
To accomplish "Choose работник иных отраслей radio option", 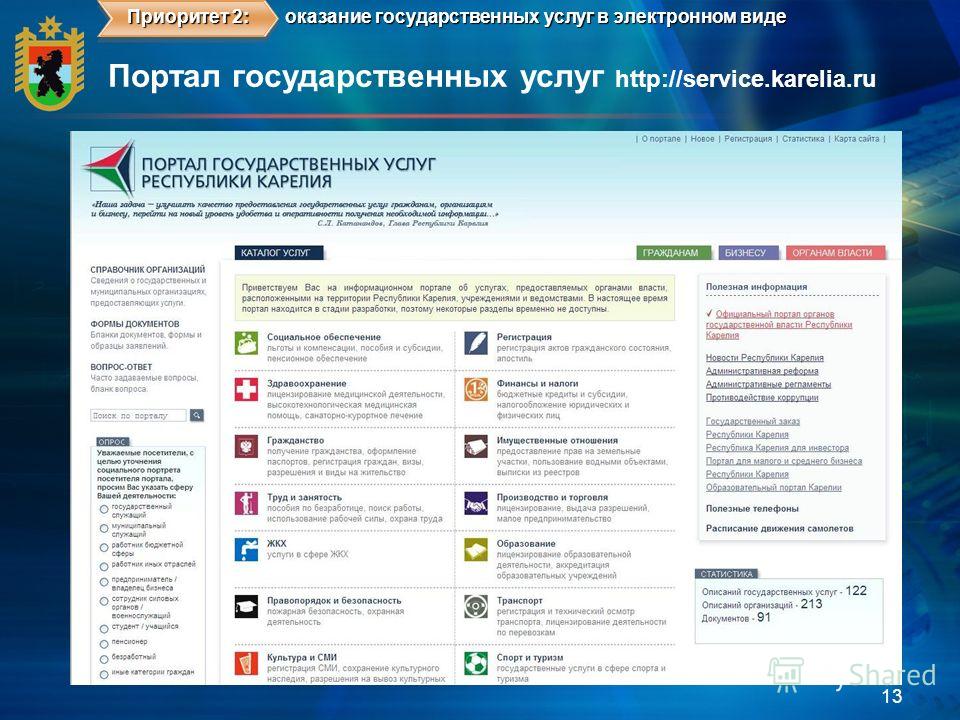I will pos(104,566).
